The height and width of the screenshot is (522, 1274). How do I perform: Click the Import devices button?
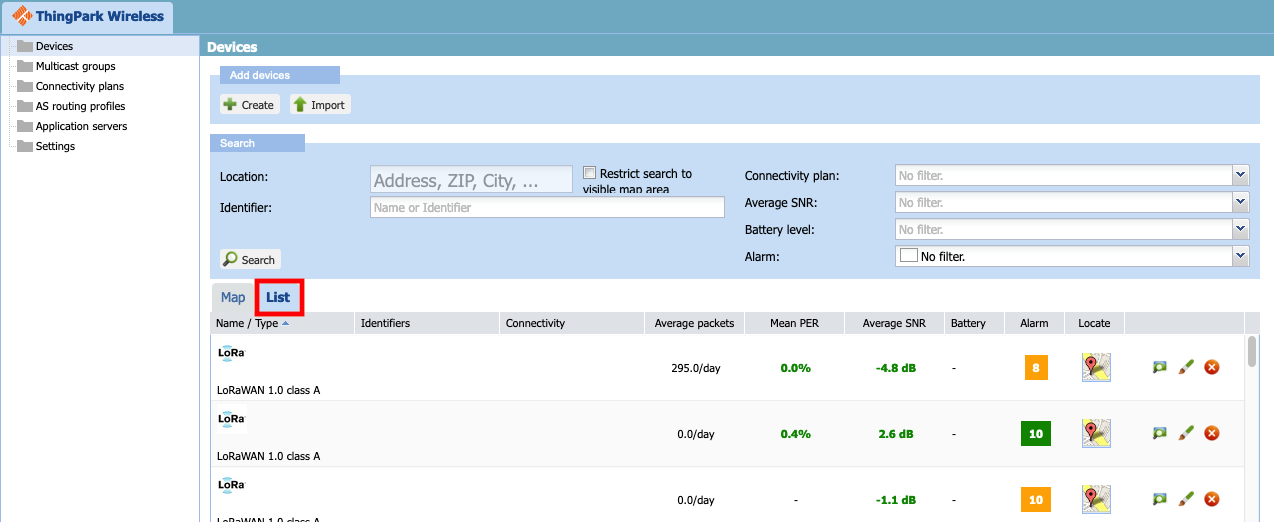pos(320,105)
